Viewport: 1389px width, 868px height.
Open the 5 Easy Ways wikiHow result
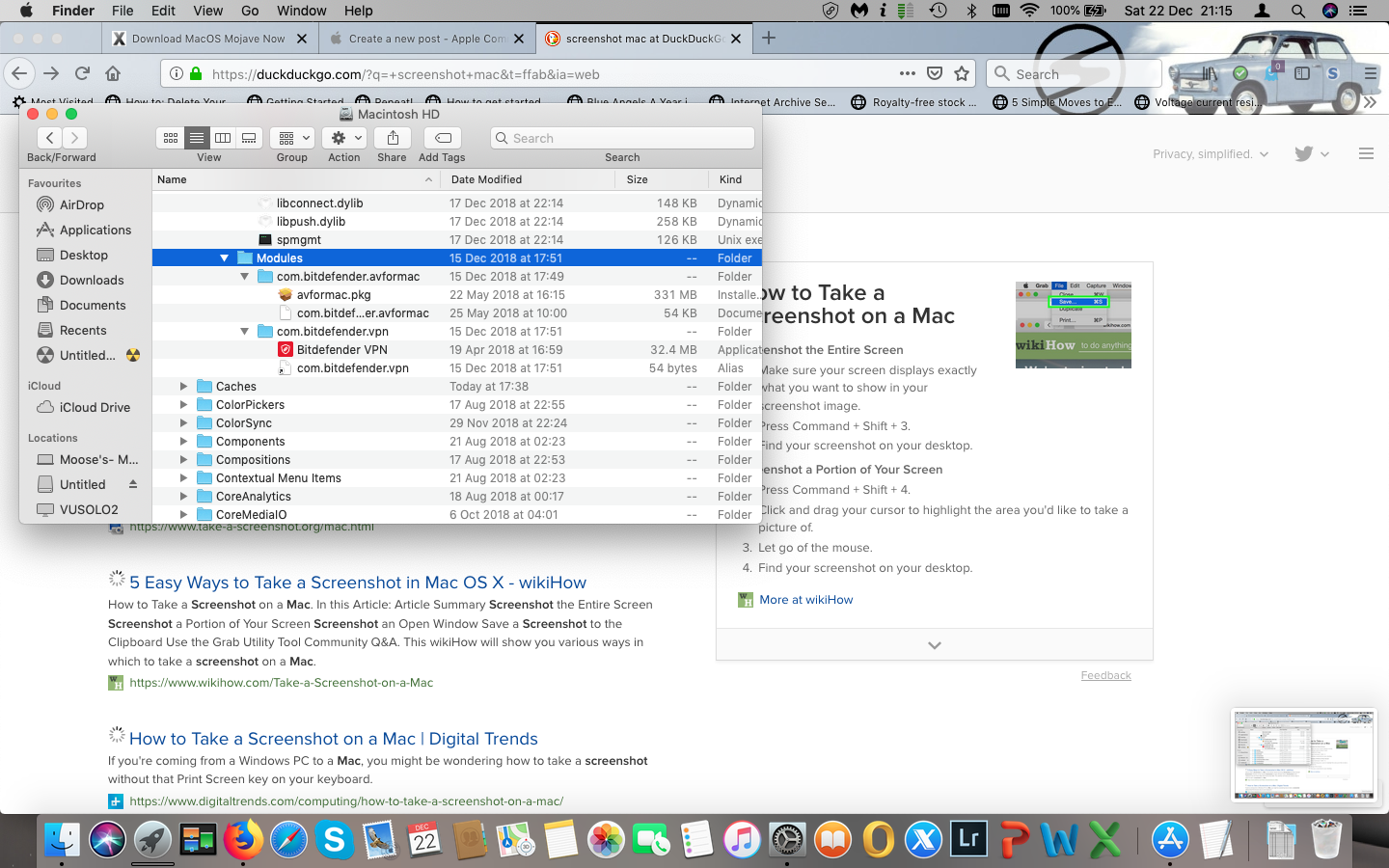(358, 583)
